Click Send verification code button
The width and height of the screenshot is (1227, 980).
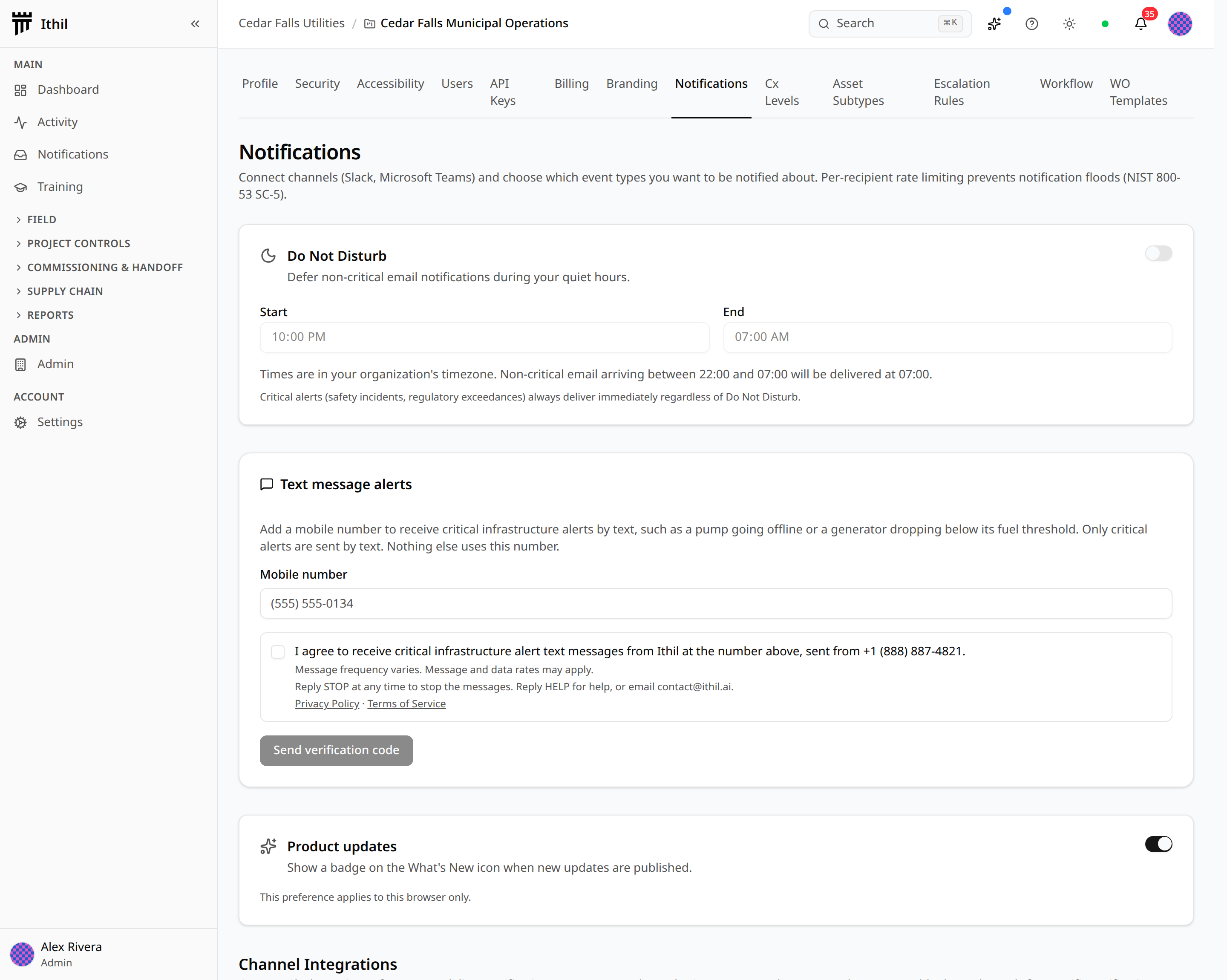point(336,751)
